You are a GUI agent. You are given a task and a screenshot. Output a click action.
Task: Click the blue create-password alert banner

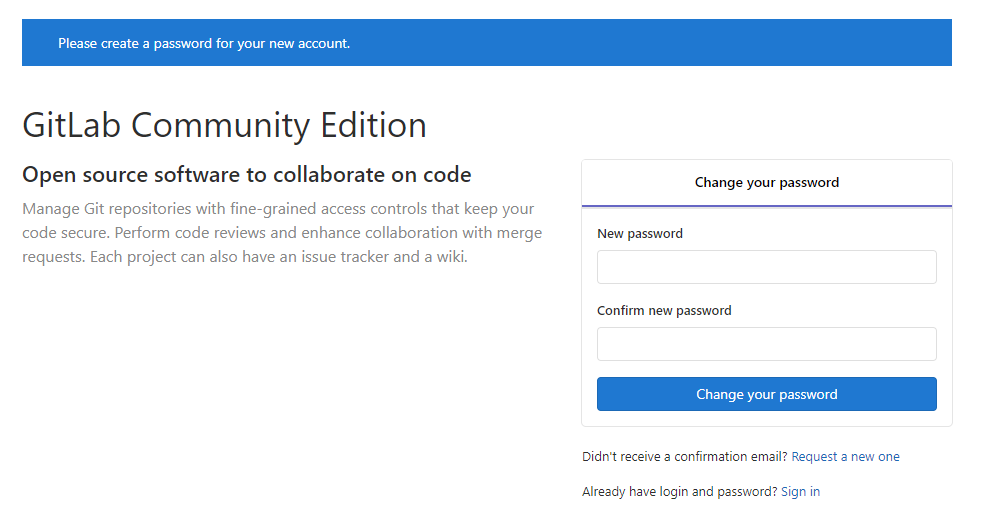pos(487,43)
